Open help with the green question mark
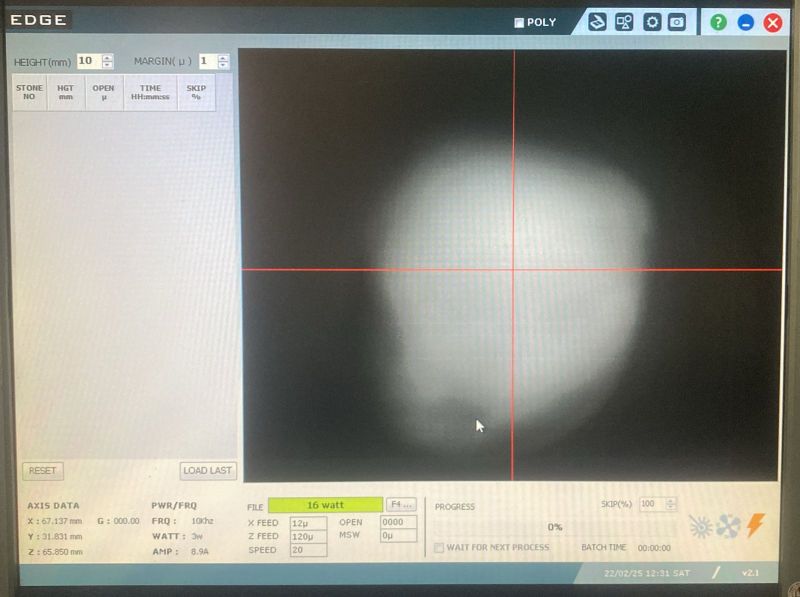Image resolution: width=800 pixels, height=597 pixels. [x=718, y=22]
